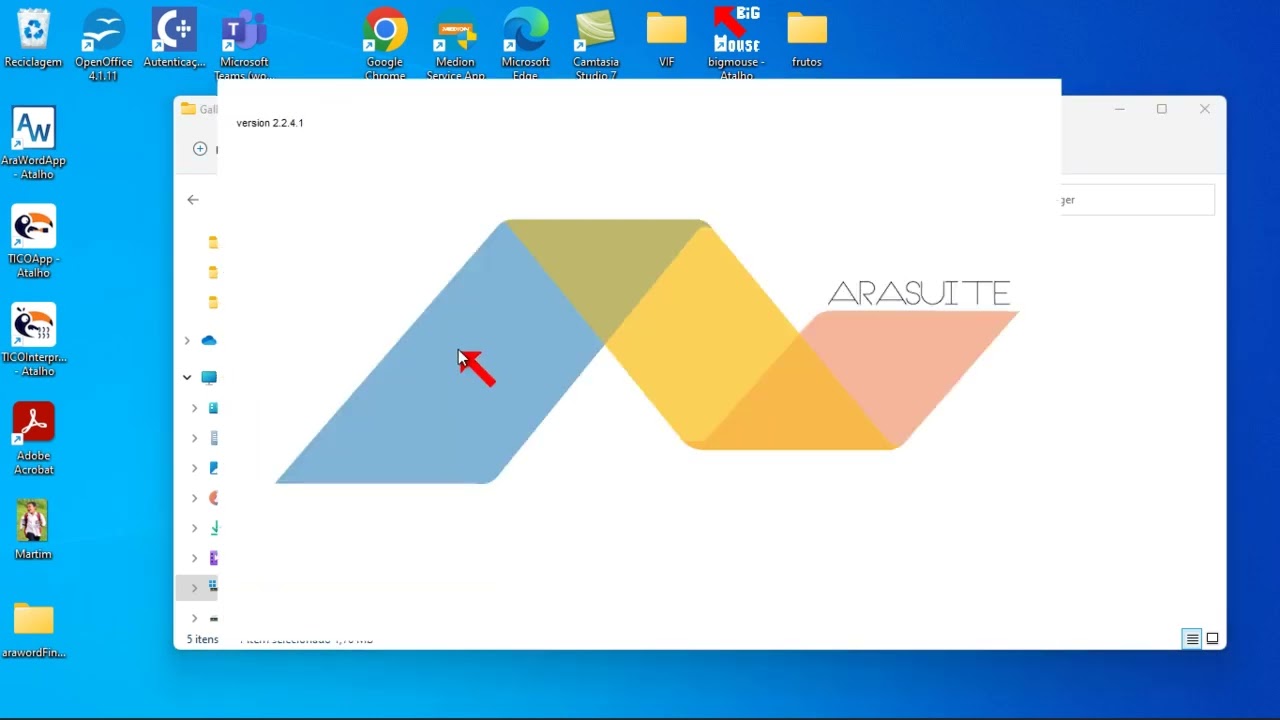This screenshot has height=720, width=1280.
Task: Launch Microsoft Teams desktop shortcut
Action: [x=244, y=44]
